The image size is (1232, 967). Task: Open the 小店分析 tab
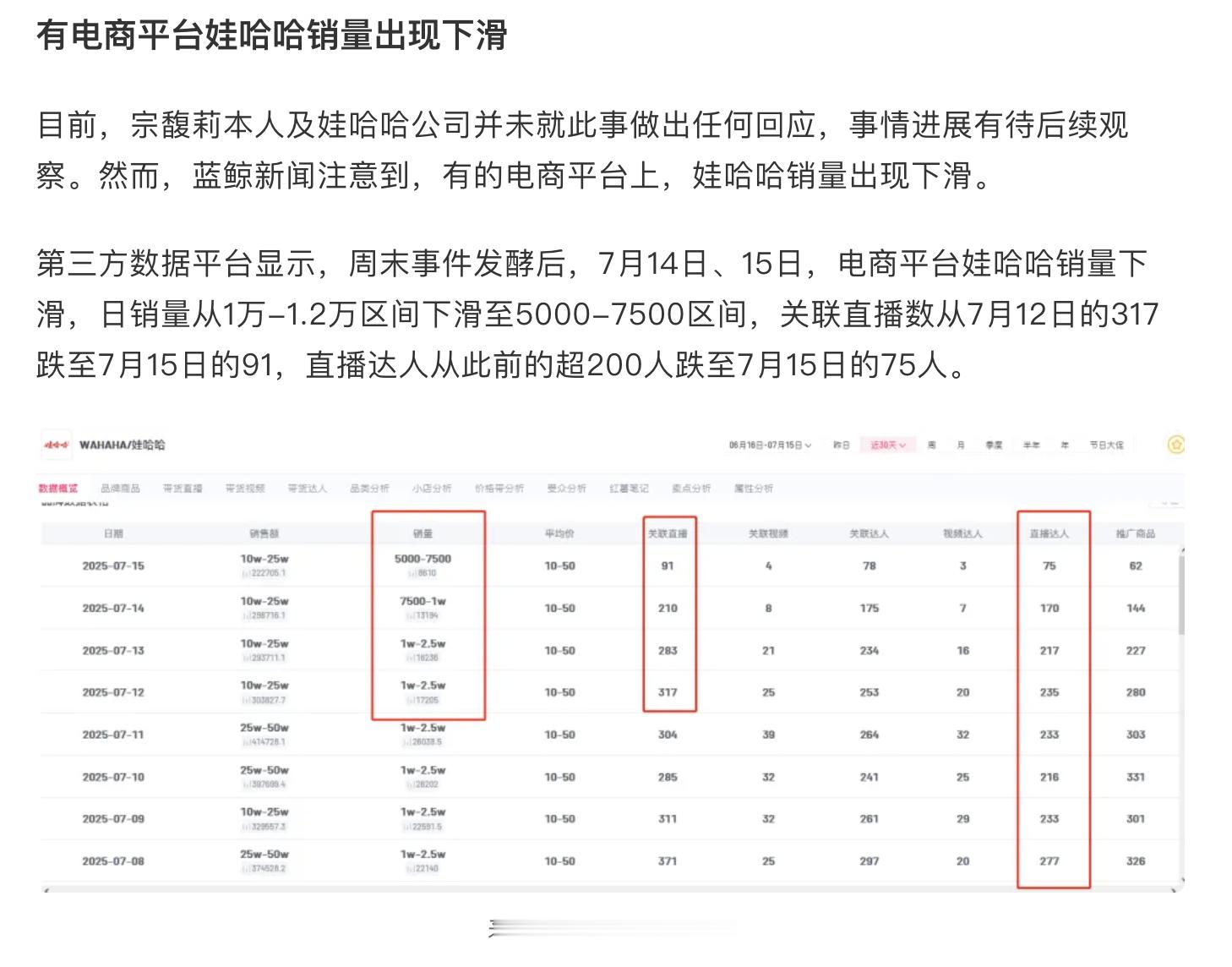(x=433, y=489)
